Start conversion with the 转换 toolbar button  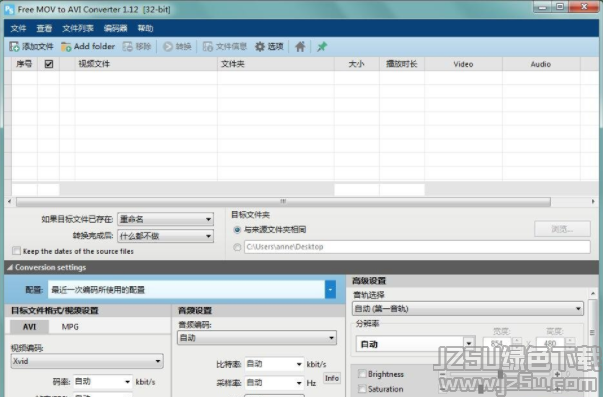pyautogui.click(x=177, y=47)
